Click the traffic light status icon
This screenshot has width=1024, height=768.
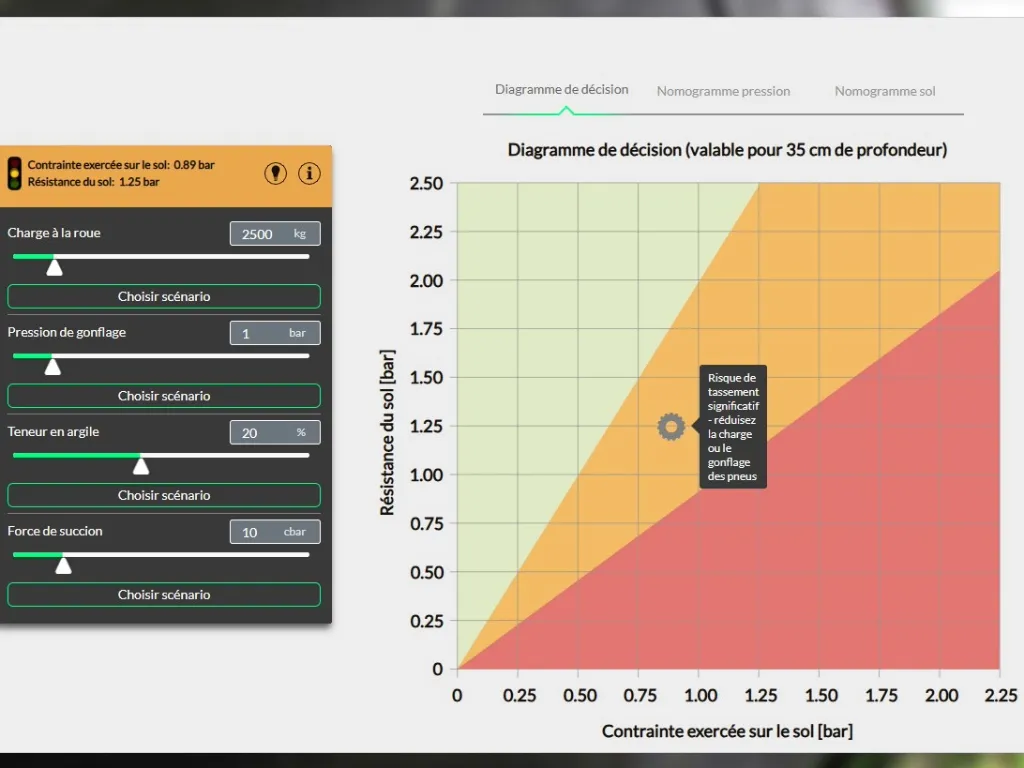(x=14, y=173)
